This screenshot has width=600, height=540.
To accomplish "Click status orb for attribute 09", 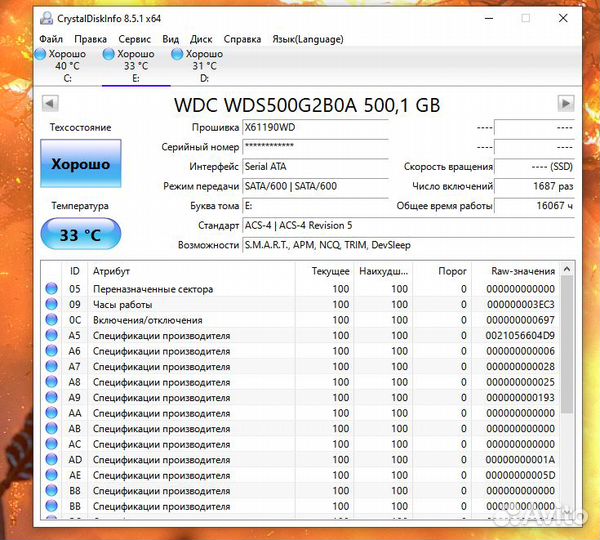I will (x=51, y=304).
